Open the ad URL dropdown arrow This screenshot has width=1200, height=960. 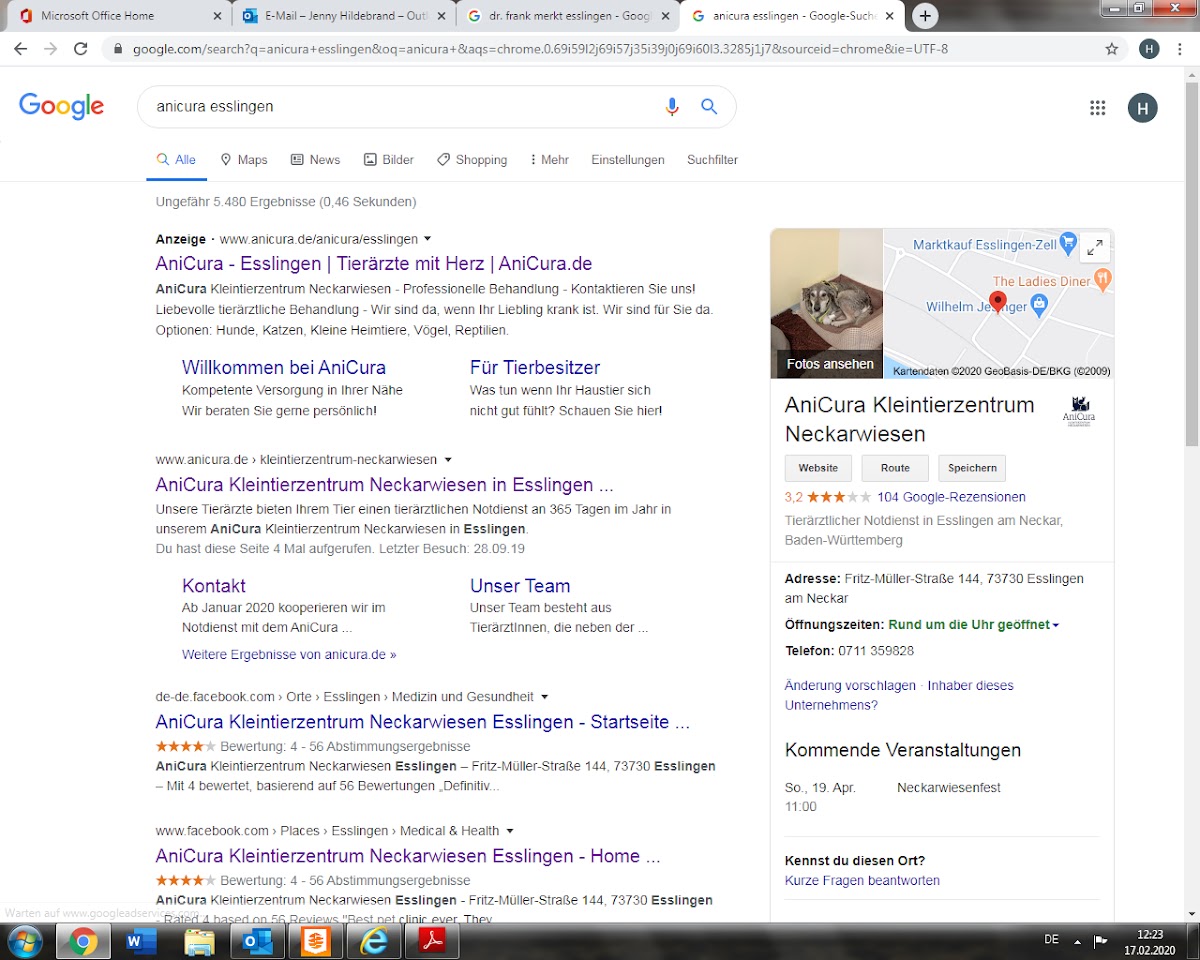428,239
